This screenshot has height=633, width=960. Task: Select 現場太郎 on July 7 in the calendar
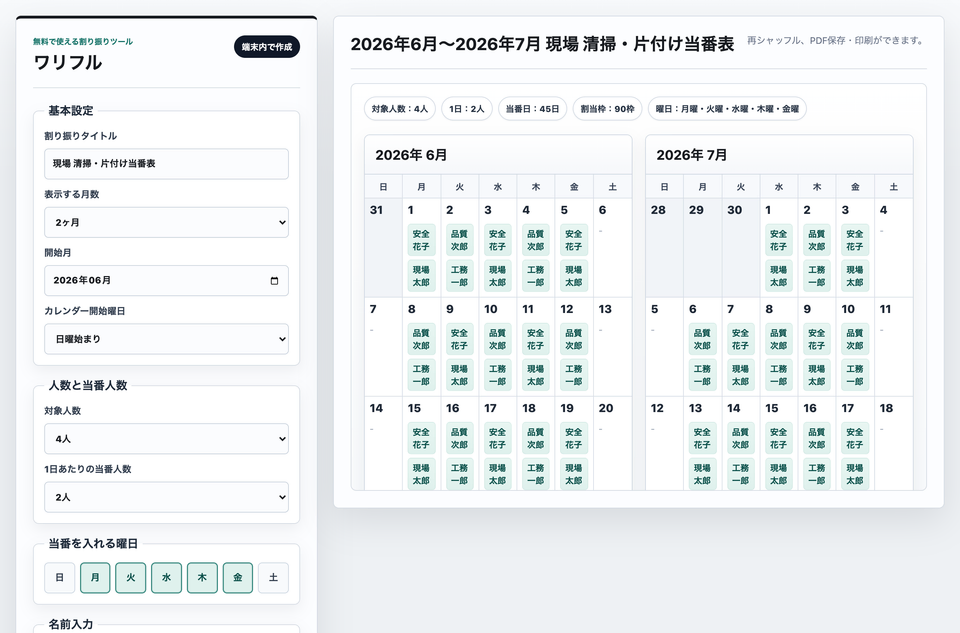pyautogui.click(x=740, y=375)
